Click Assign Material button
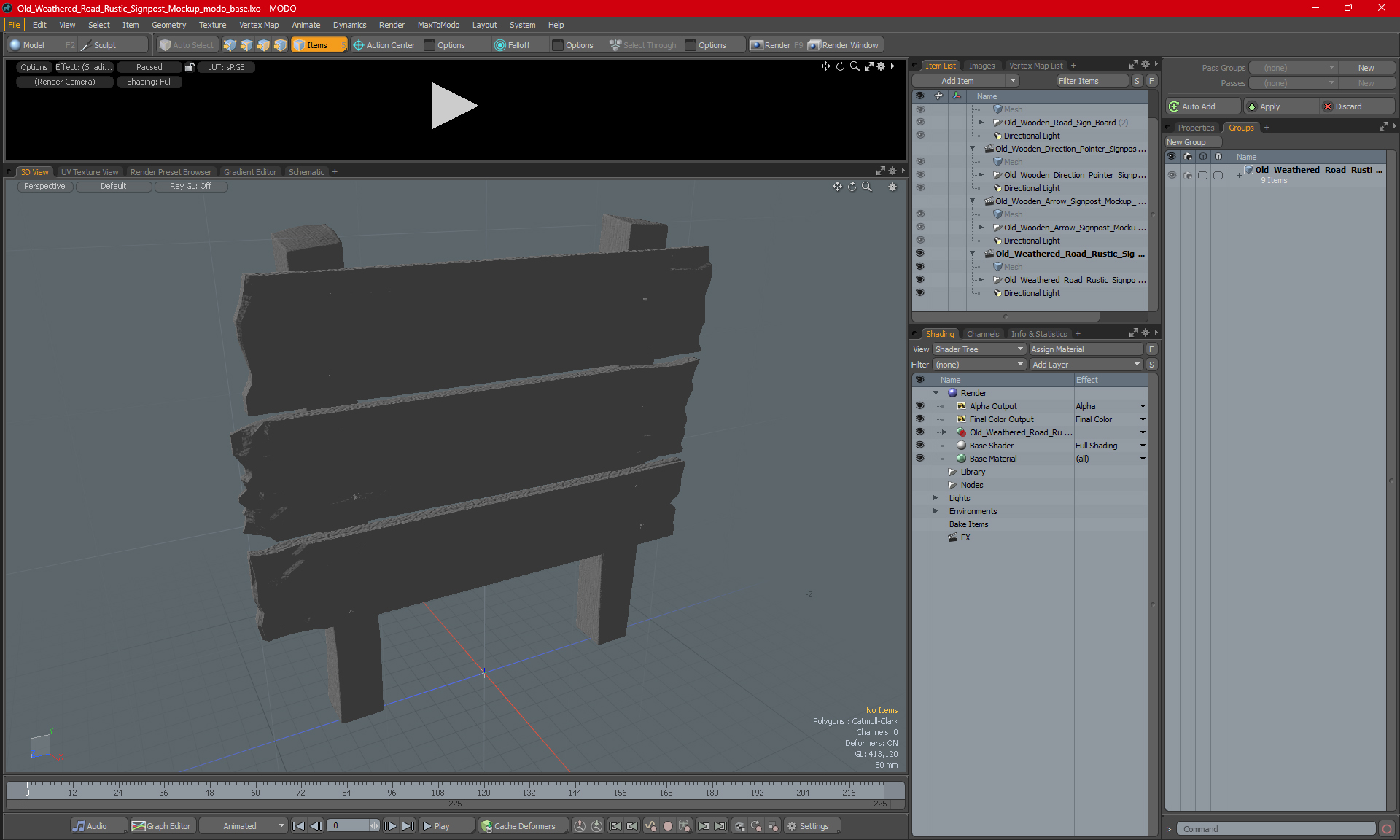The height and width of the screenshot is (840, 1400). click(1086, 349)
